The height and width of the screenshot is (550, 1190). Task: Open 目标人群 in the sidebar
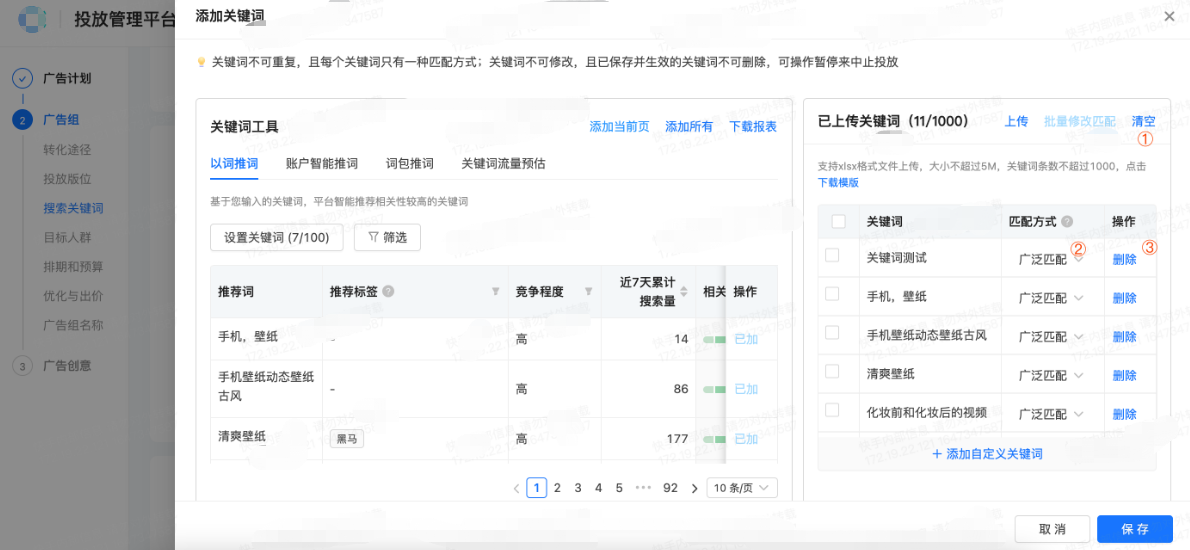pyautogui.click(x=68, y=237)
